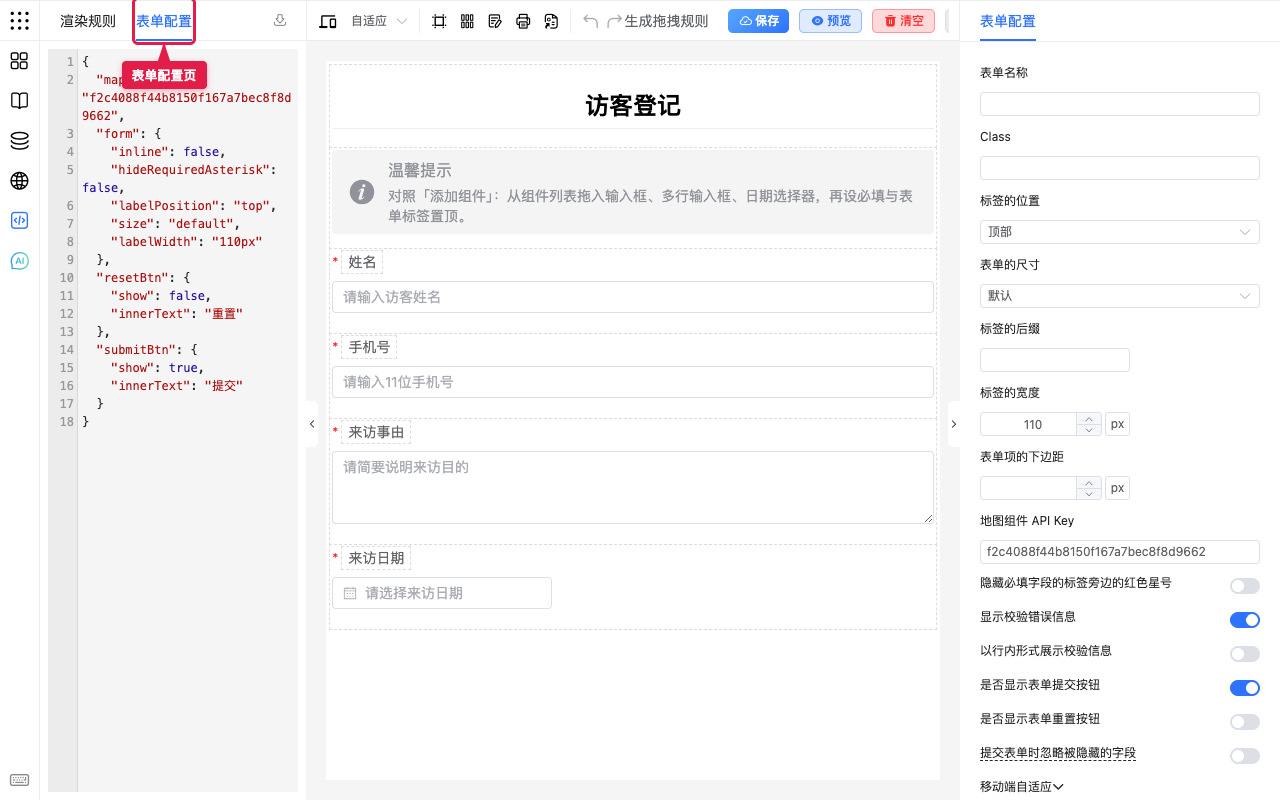Click the 访客登记 form title
Screen dimensions: 1280x800
click(633, 106)
